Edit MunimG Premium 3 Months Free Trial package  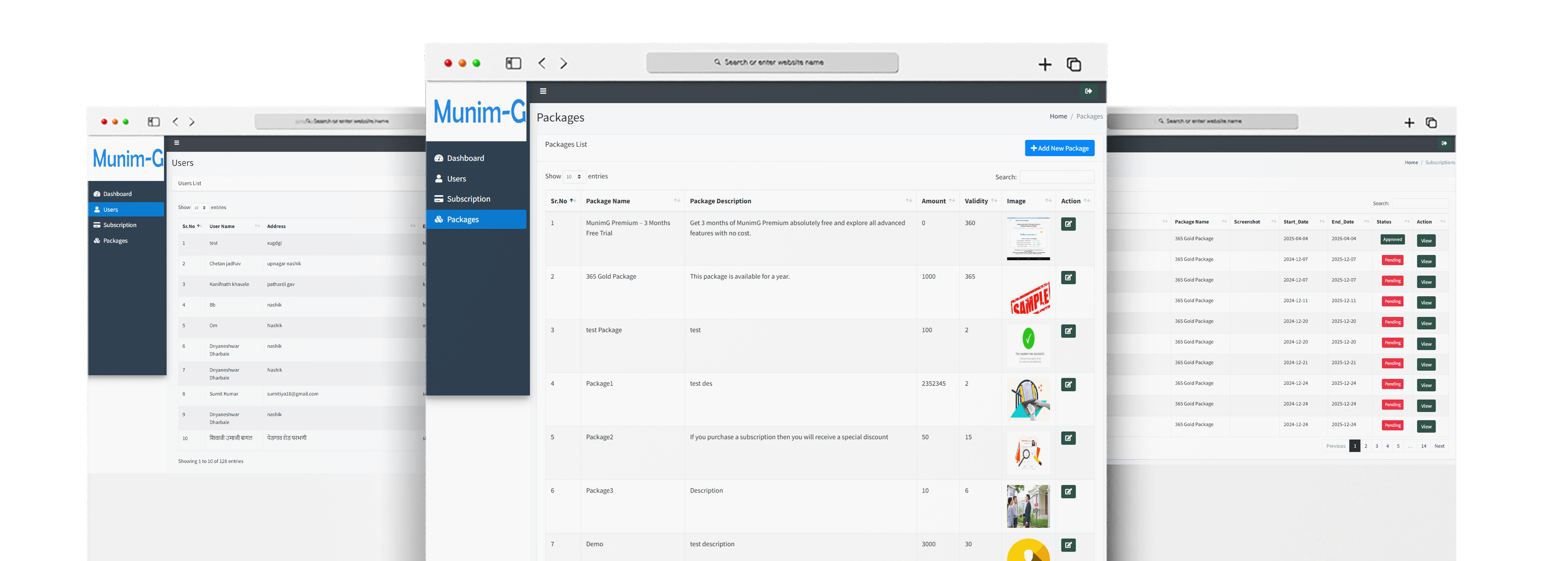tap(1068, 224)
